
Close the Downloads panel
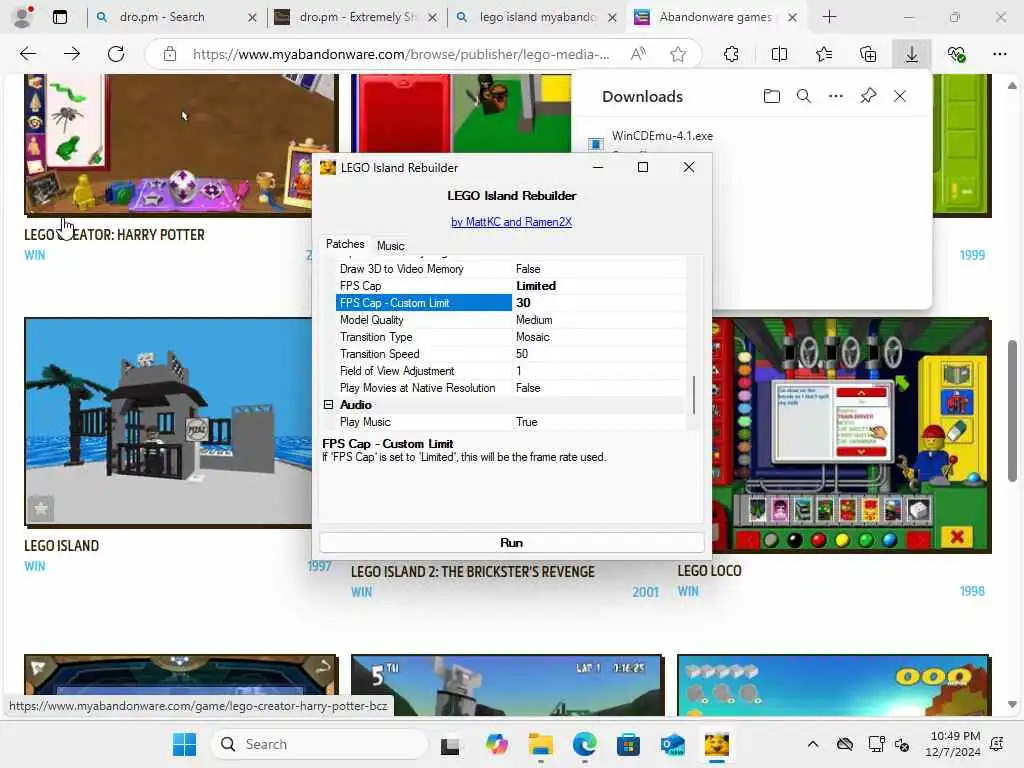[x=900, y=97]
